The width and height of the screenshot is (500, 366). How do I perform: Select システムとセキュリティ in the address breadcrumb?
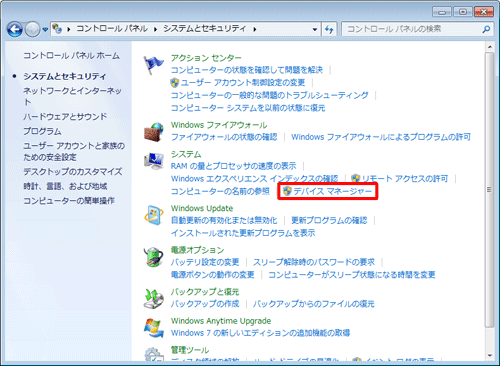pyautogui.click(x=204, y=29)
